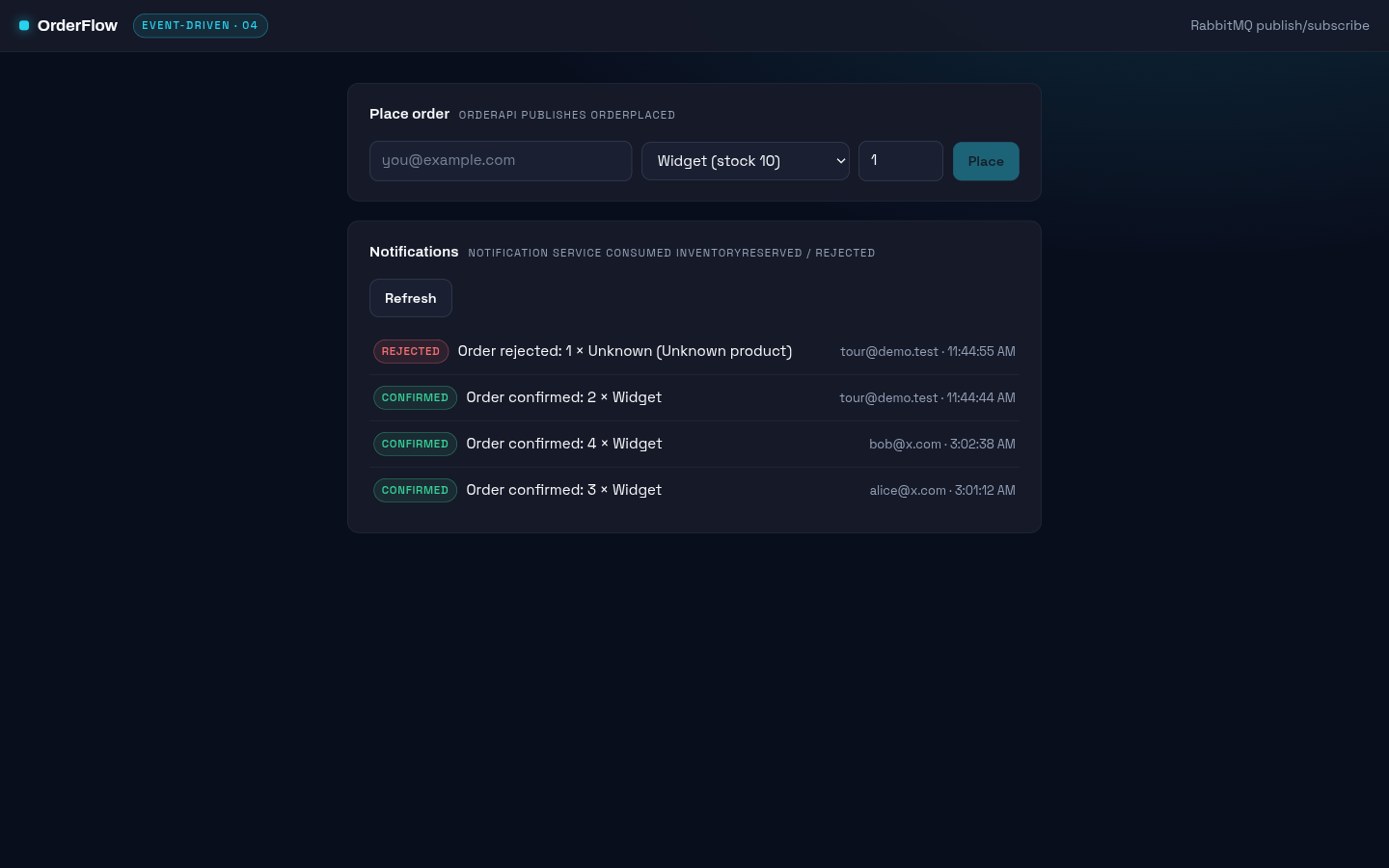Image resolution: width=1389 pixels, height=868 pixels.
Task: Select 'Order confirmed: 2 × Widget' text
Action: coord(564,397)
